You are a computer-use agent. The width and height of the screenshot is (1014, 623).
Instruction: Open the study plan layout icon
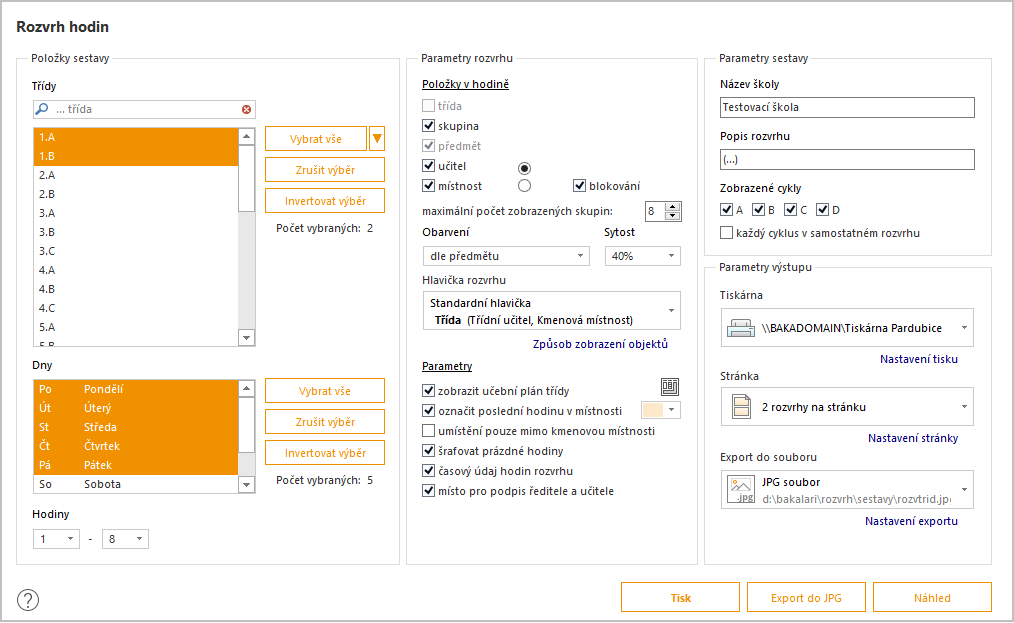(x=670, y=387)
